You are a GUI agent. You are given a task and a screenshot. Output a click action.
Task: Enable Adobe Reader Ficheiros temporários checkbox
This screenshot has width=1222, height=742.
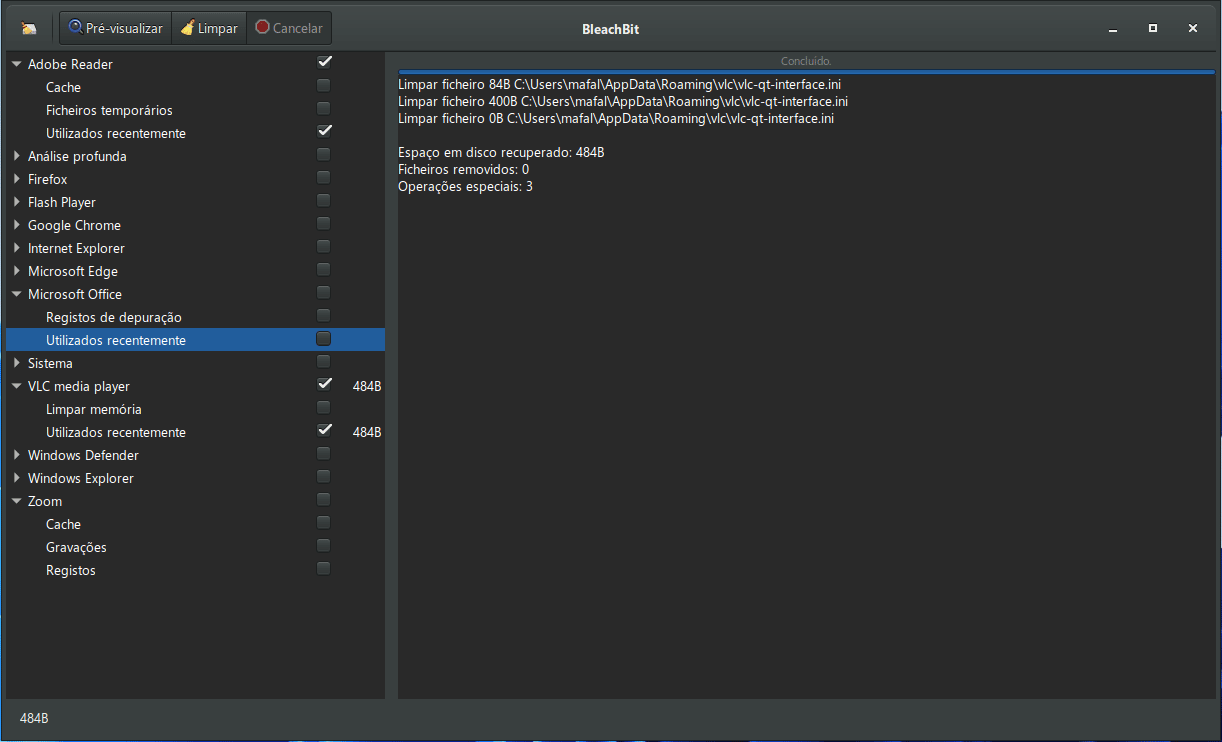(324, 108)
